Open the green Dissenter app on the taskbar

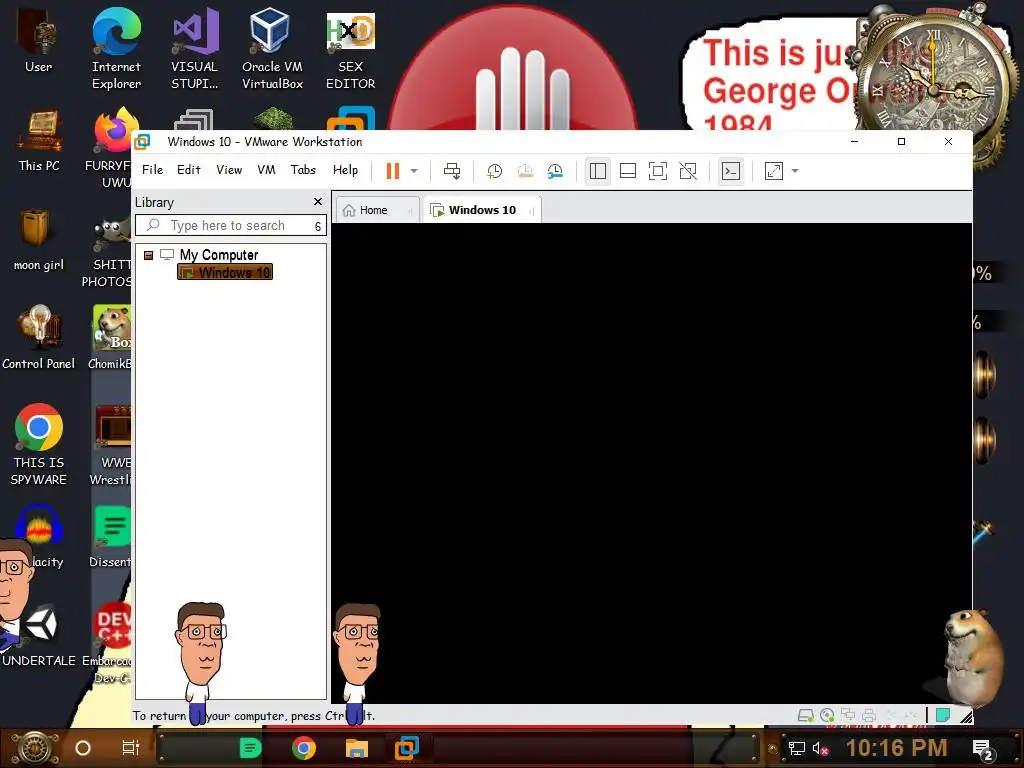pyautogui.click(x=250, y=748)
